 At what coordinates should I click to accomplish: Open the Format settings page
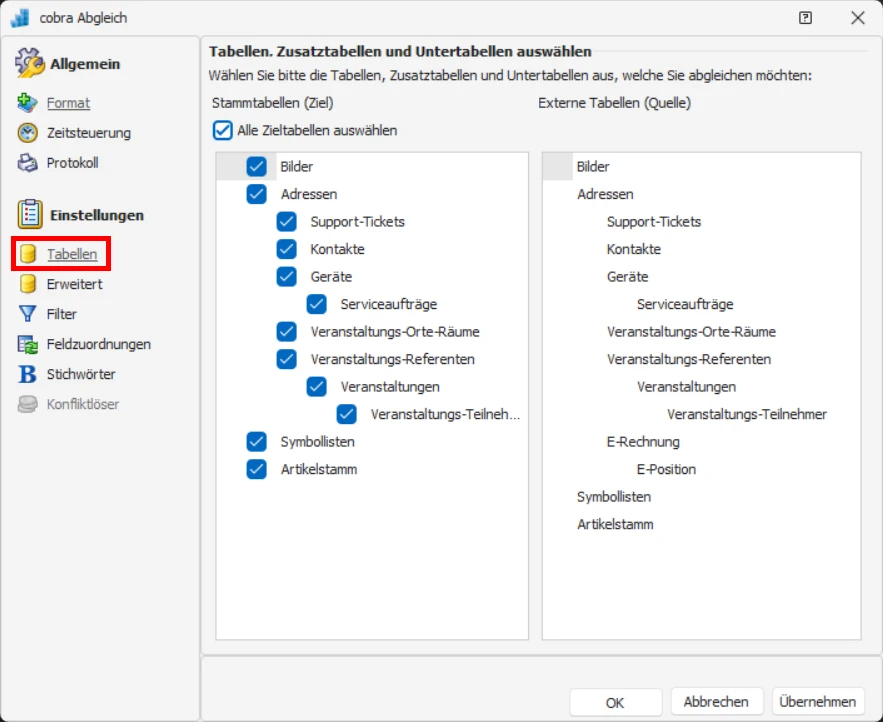(68, 103)
